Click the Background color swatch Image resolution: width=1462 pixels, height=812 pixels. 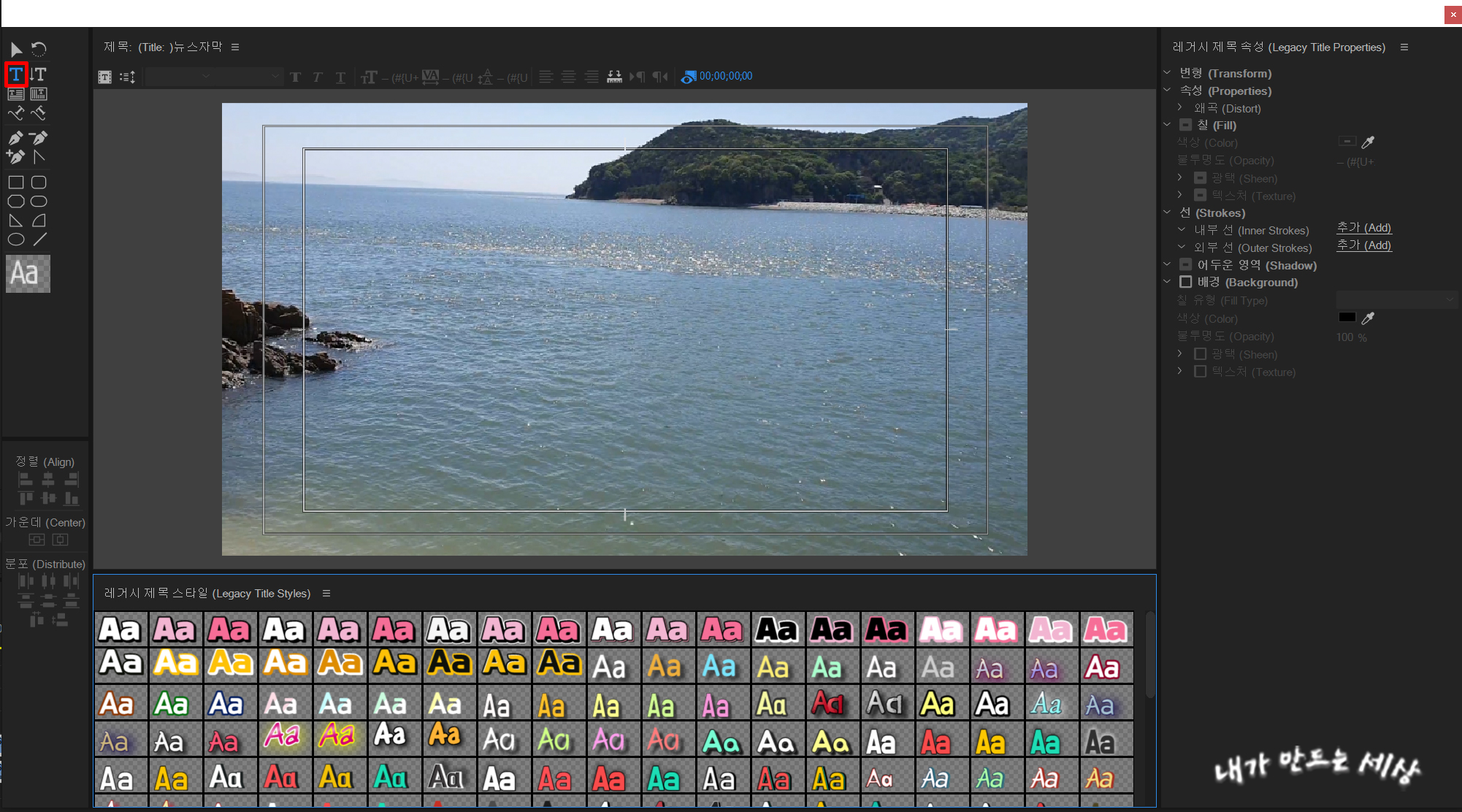1347,318
